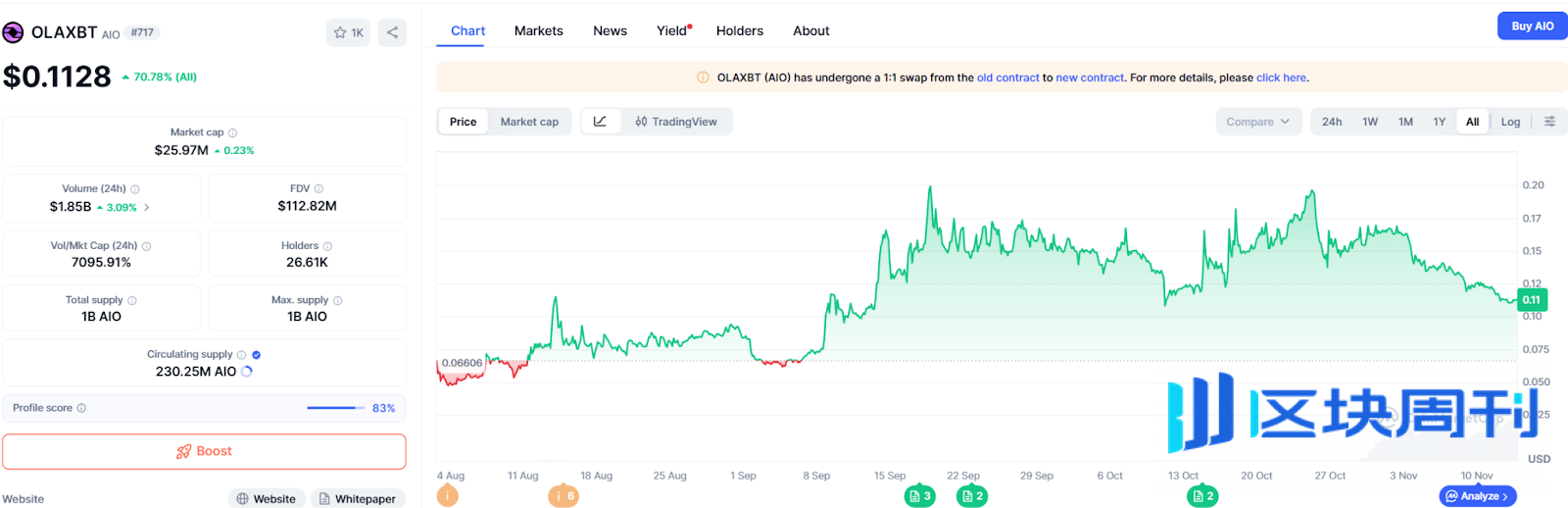
Task: Click the 26.61K holders value
Action: tap(307, 262)
